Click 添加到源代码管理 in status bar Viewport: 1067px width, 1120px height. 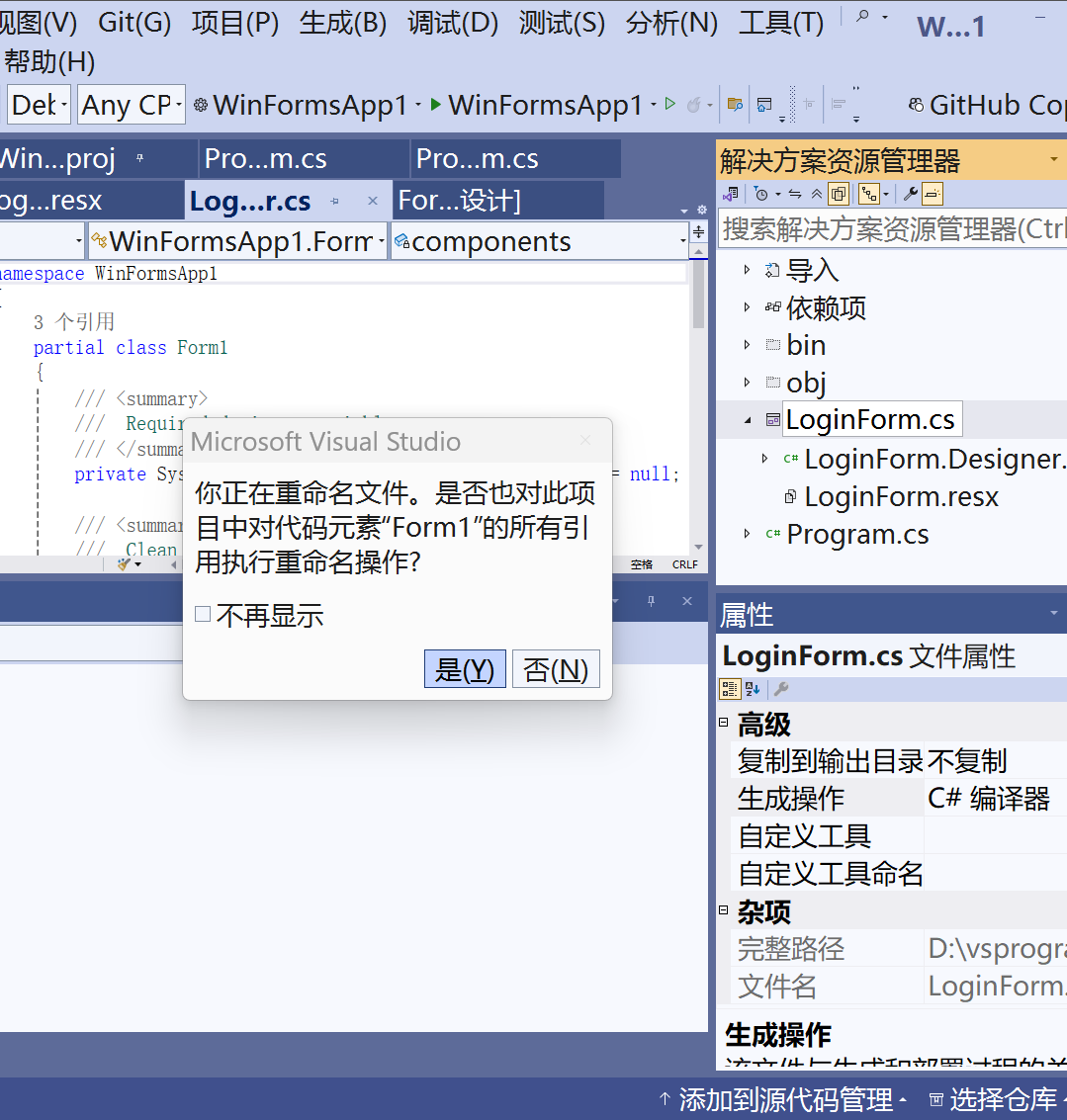[x=786, y=1098]
